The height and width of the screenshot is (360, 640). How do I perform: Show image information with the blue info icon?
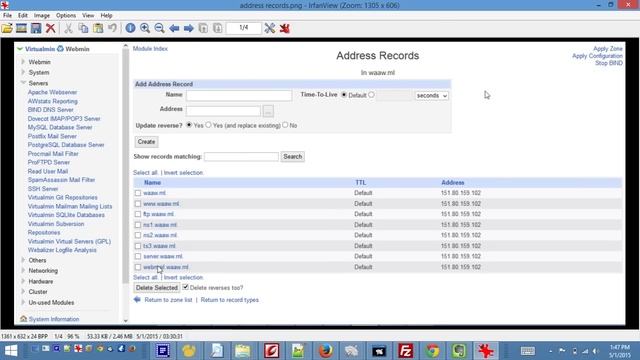tap(130, 28)
